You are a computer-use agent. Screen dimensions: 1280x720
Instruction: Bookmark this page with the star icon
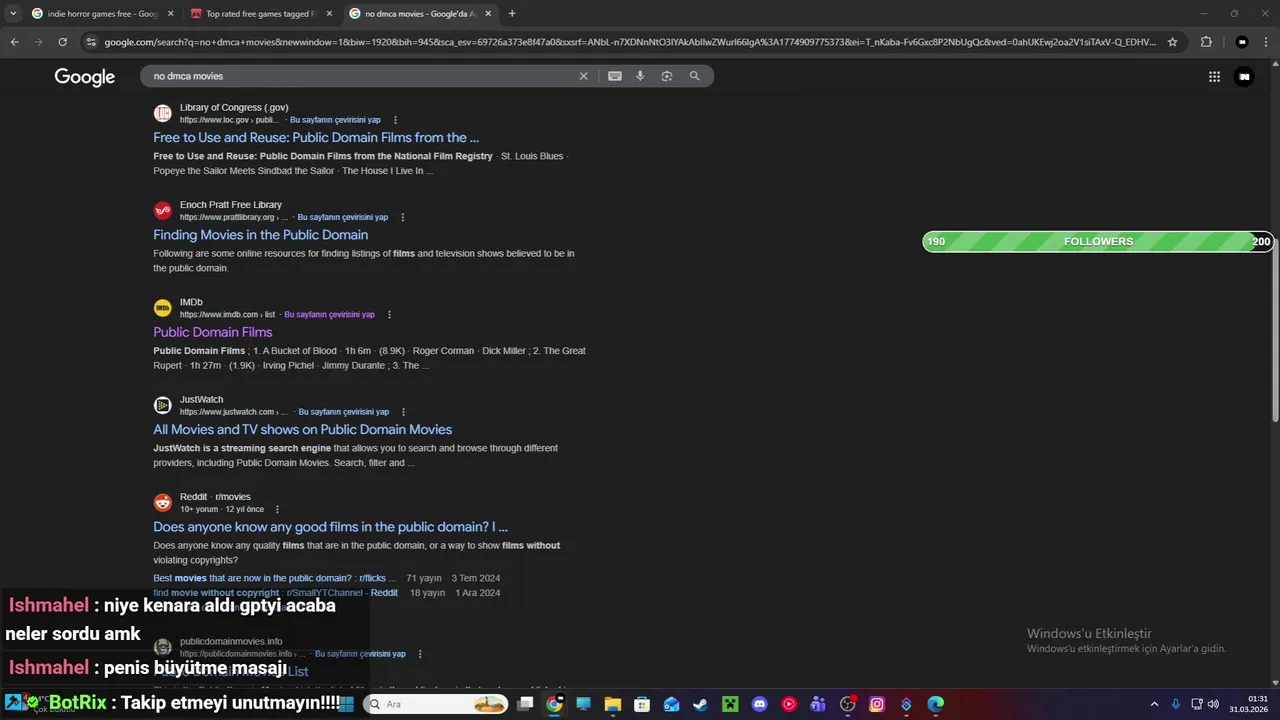tap(1172, 42)
